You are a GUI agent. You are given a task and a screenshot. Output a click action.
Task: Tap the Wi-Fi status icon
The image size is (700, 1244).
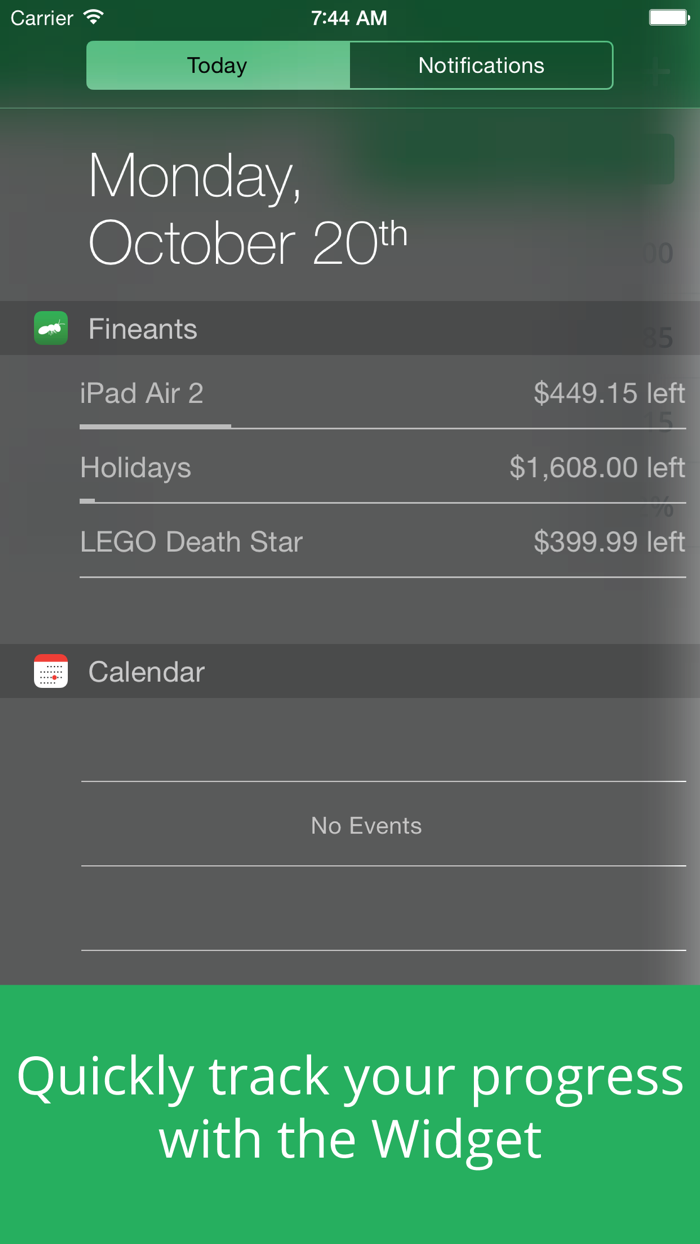pyautogui.click(x=94, y=17)
